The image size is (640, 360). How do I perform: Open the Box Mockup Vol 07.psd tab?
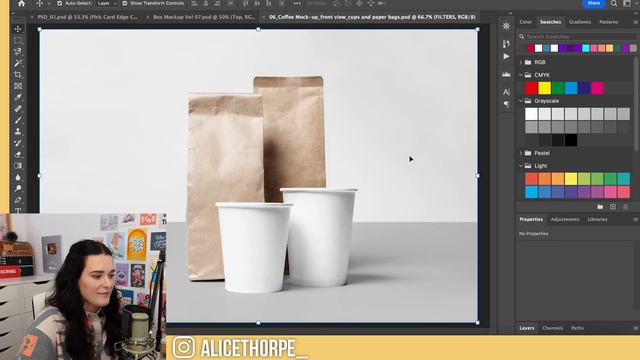click(204, 17)
